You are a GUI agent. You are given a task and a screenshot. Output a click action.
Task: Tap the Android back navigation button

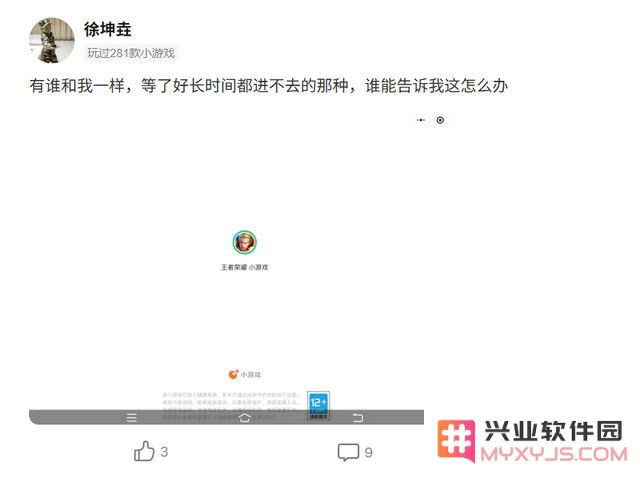358,418
